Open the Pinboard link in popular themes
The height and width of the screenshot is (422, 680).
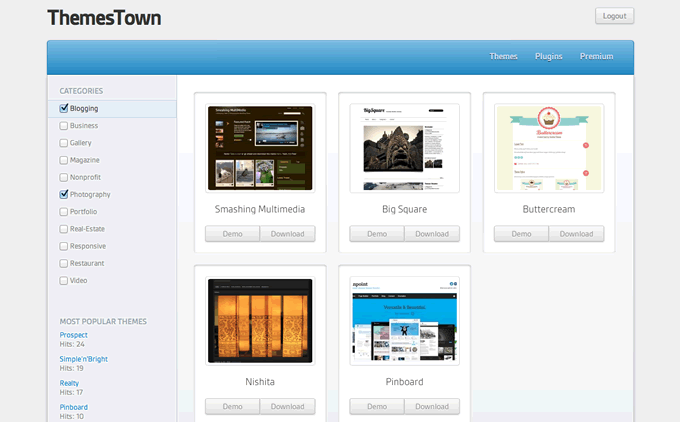point(74,407)
